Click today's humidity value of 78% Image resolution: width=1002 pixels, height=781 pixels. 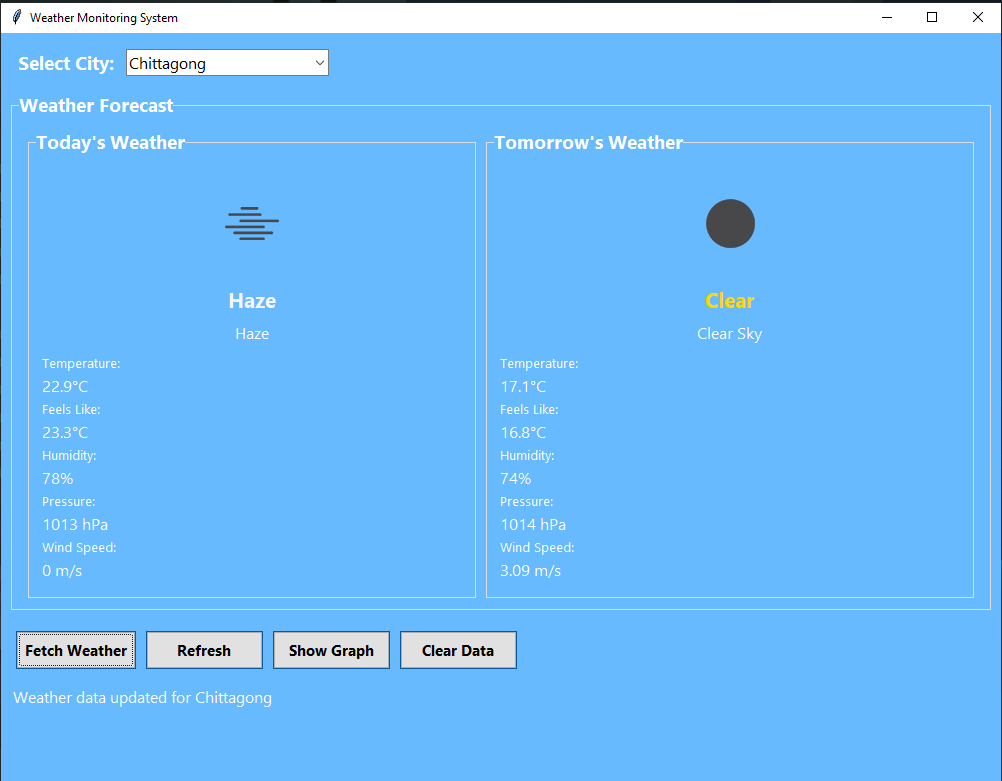(x=57, y=478)
